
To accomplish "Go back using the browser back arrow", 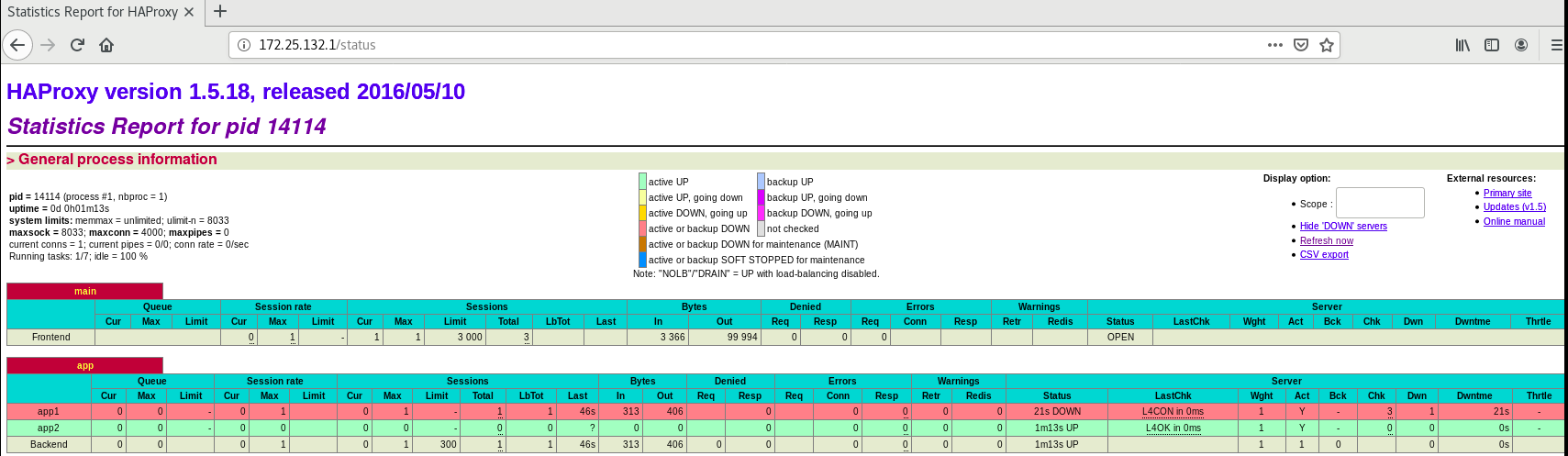I will (x=17, y=45).
